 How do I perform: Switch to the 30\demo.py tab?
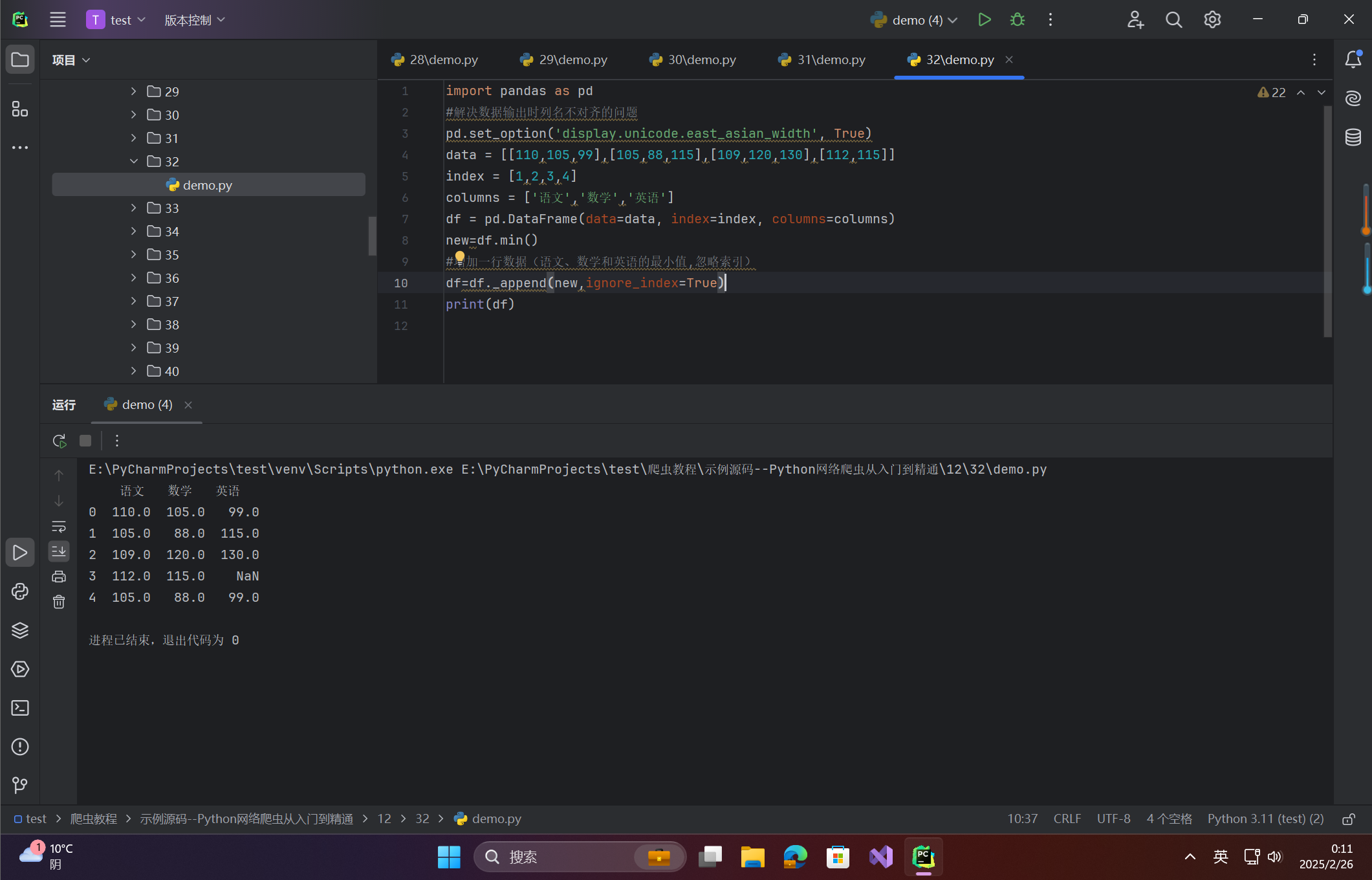[693, 60]
